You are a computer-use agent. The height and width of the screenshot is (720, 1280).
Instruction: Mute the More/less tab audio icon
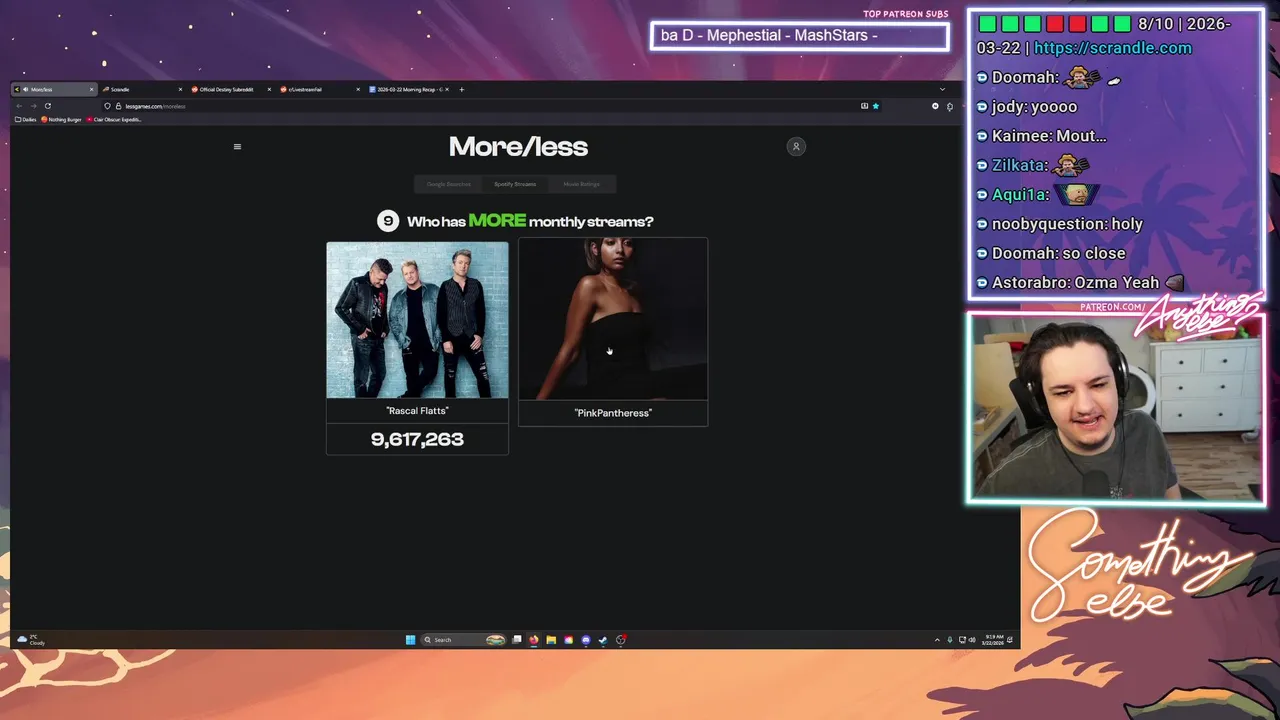[25, 89]
